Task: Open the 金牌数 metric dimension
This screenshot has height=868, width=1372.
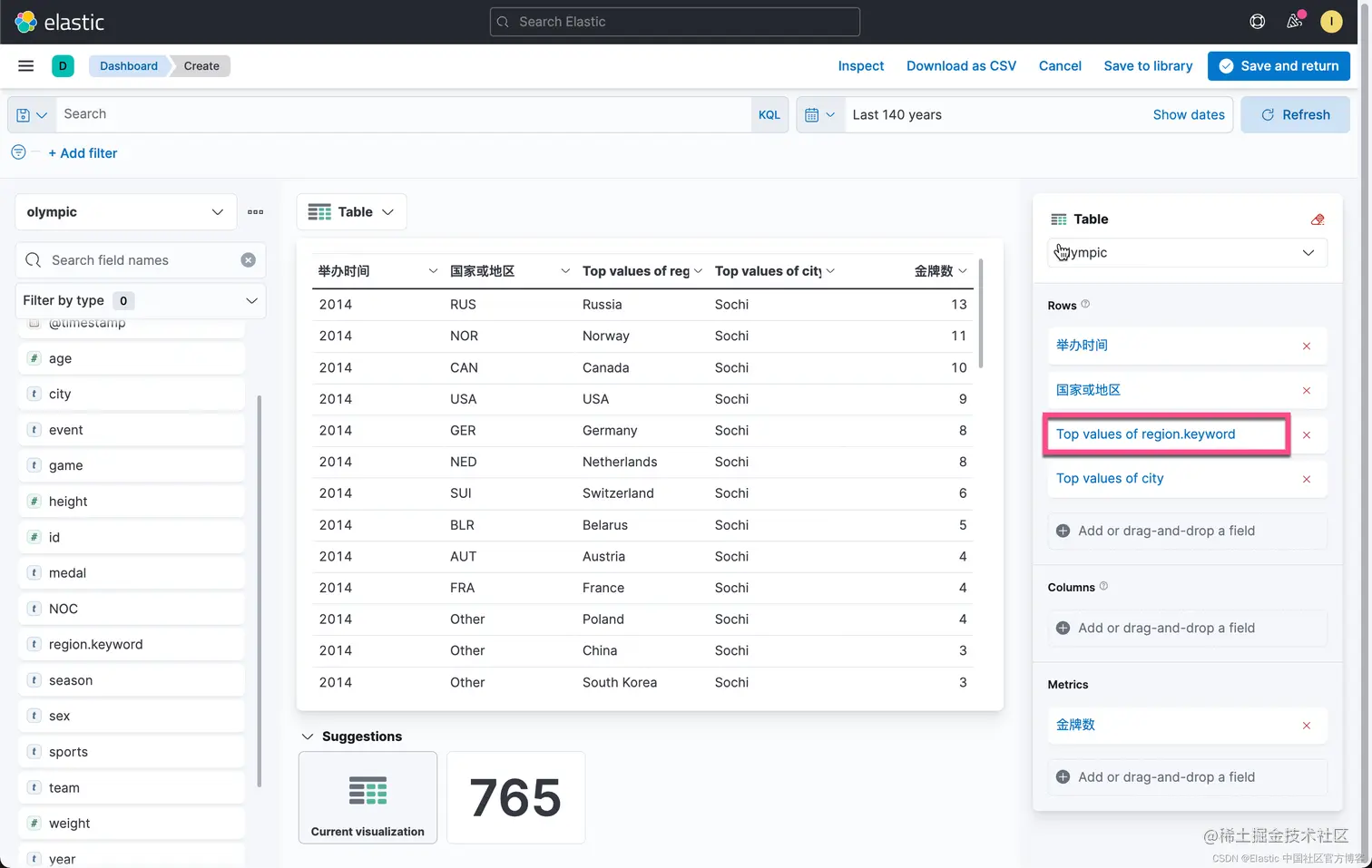Action: click(1075, 725)
